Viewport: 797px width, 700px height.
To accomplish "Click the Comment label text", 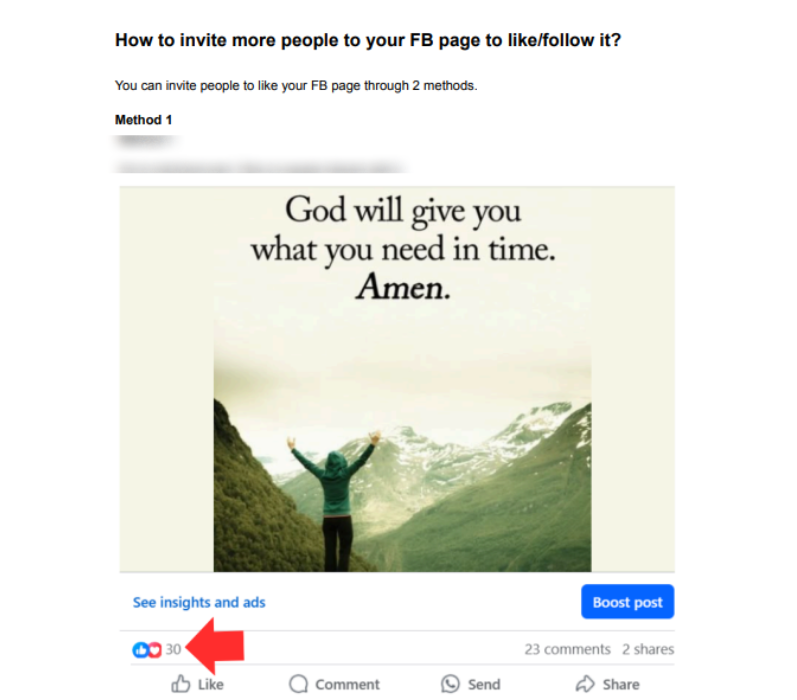I will click(347, 684).
